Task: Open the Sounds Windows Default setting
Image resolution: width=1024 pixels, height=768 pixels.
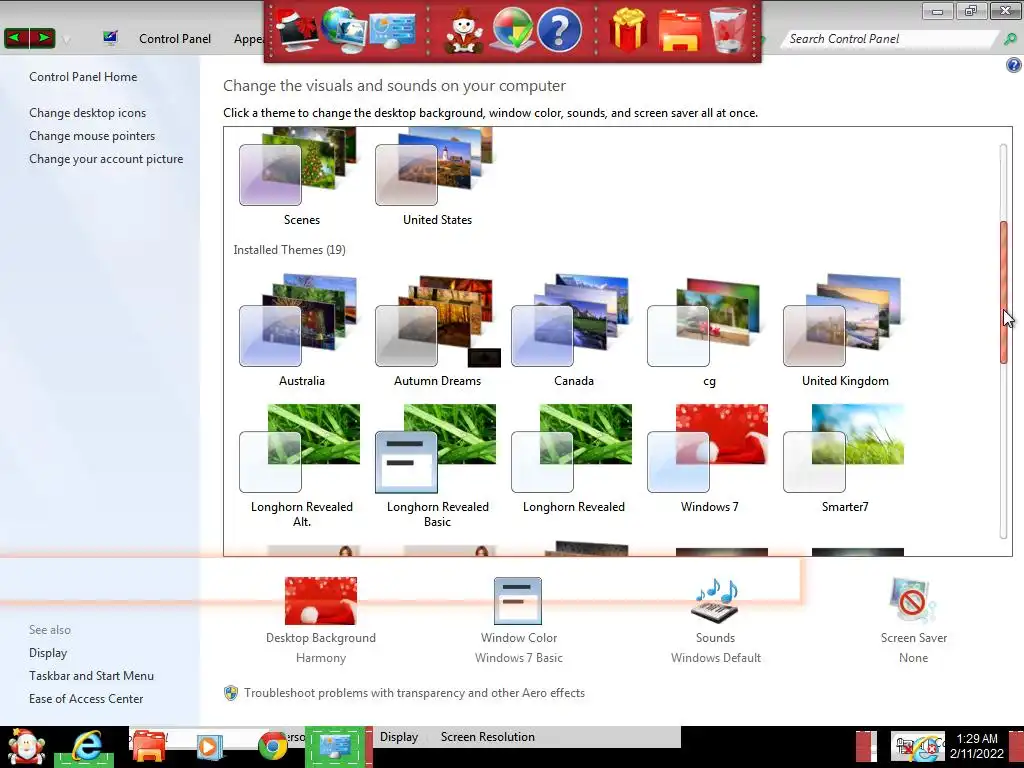Action: pyautogui.click(x=716, y=620)
